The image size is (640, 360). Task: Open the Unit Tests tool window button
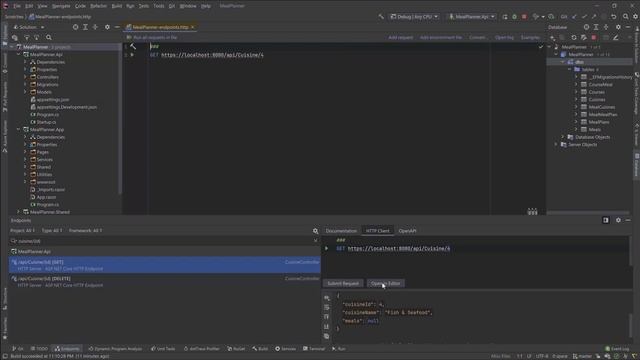click(163, 349)
